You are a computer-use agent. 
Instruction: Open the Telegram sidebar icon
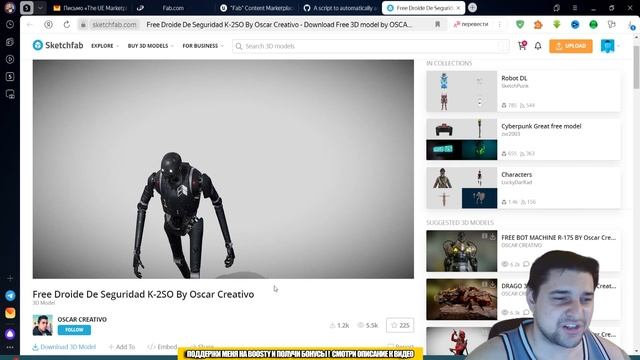click(10, 295)
